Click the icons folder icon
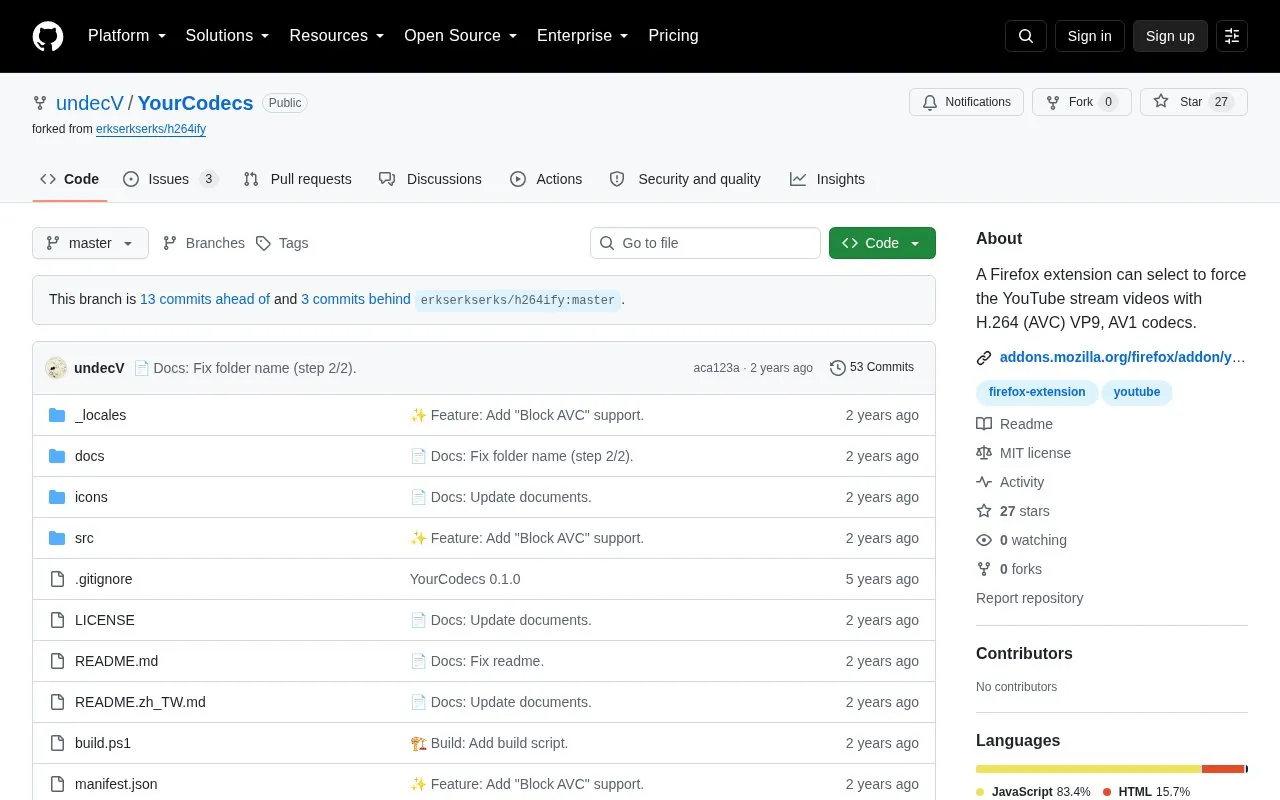Viewport: 1280px width, 800px height. [x=57, y=497]
